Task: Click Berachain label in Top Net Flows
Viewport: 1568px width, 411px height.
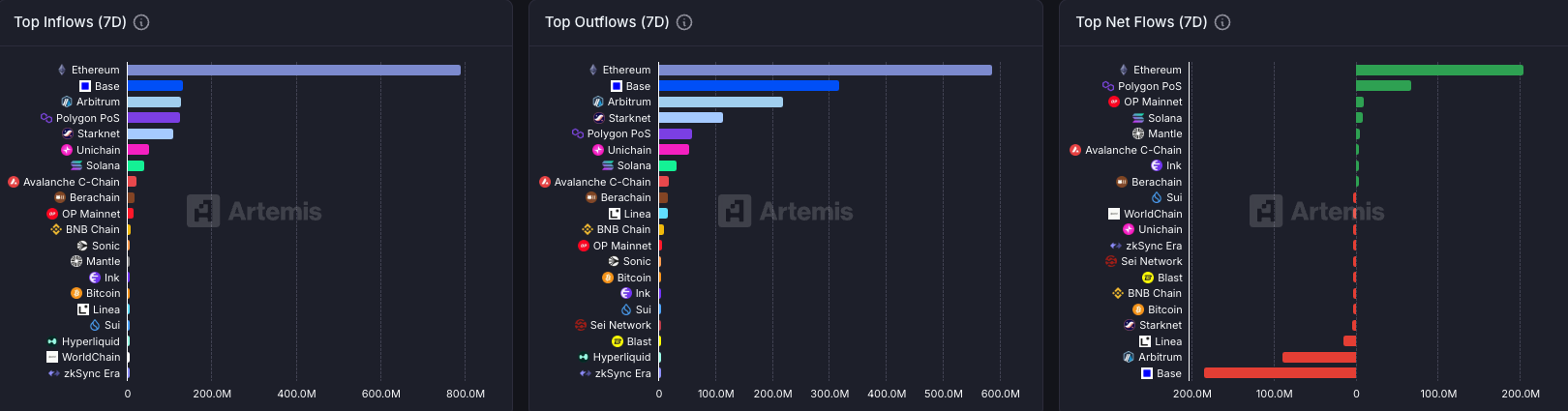Action: (x=1157, y=182)
